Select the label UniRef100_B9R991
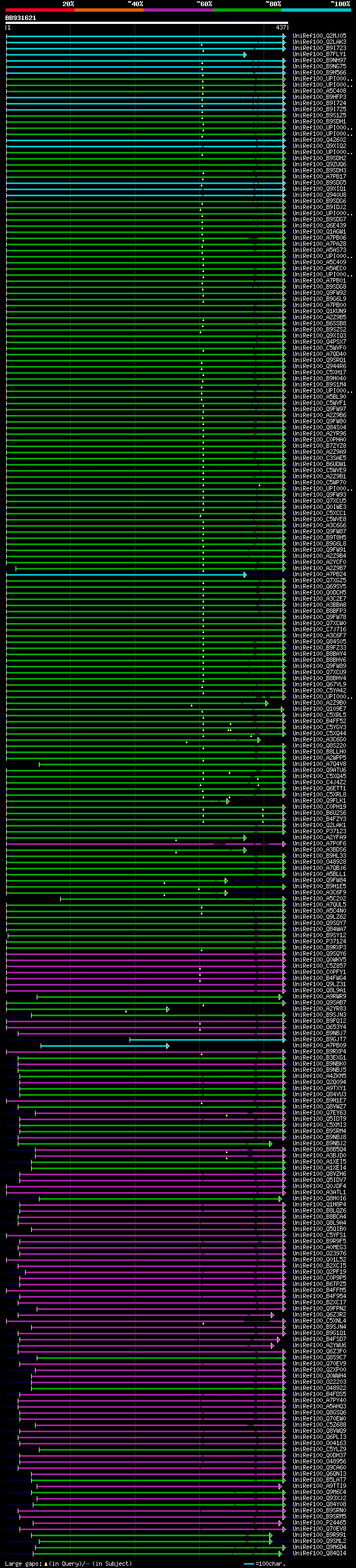 [319, 1535]
